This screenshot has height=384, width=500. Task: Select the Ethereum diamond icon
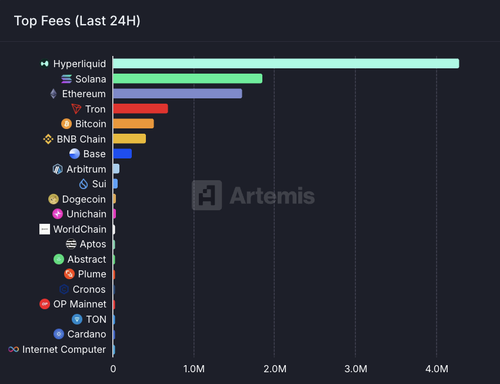coord(53,94)
